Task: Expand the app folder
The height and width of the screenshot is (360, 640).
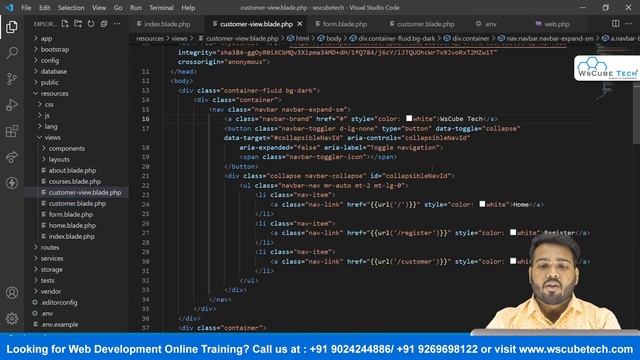Action: click(x=46, y=38)
